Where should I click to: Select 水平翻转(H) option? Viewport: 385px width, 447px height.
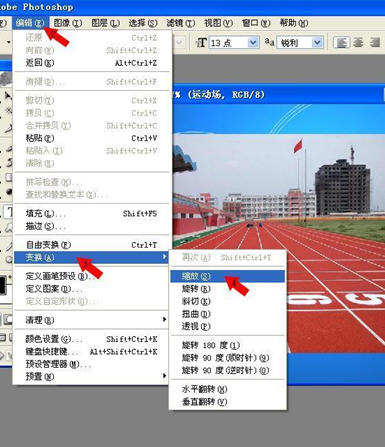(227, 389)
